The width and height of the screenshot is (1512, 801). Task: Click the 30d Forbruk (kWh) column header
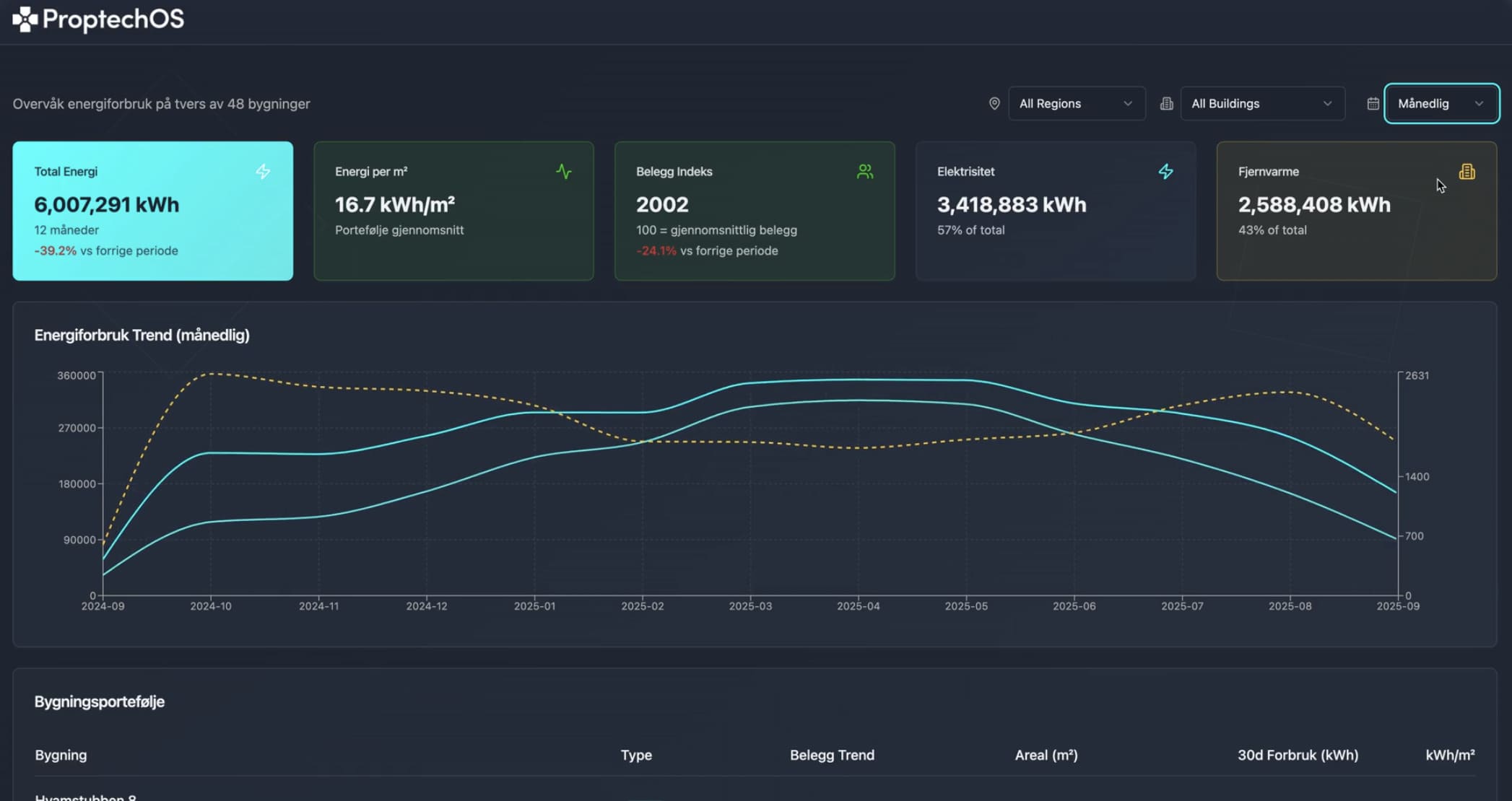click(1298, 755)
